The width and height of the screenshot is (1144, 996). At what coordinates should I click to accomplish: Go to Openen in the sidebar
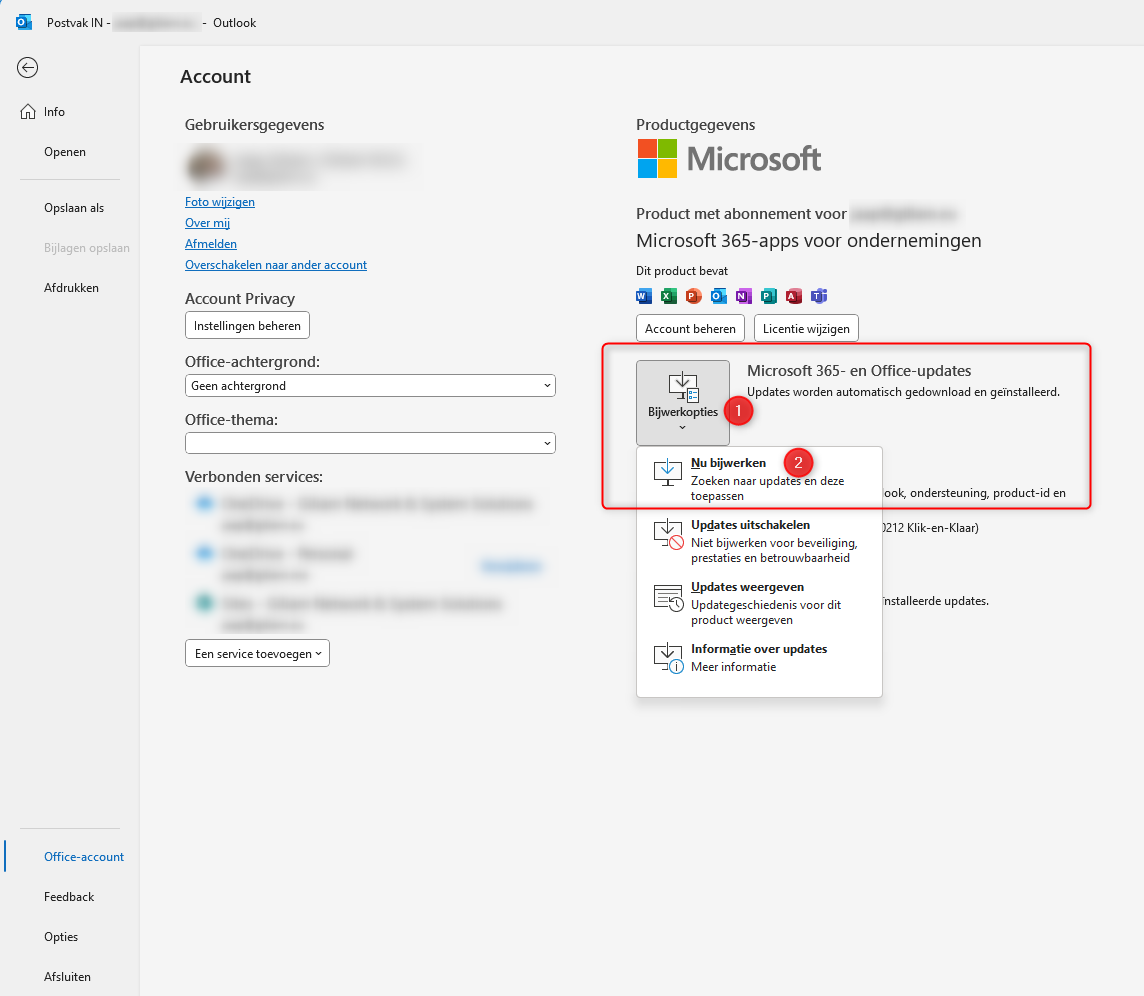pyautogui.click(x=65, y=152)
